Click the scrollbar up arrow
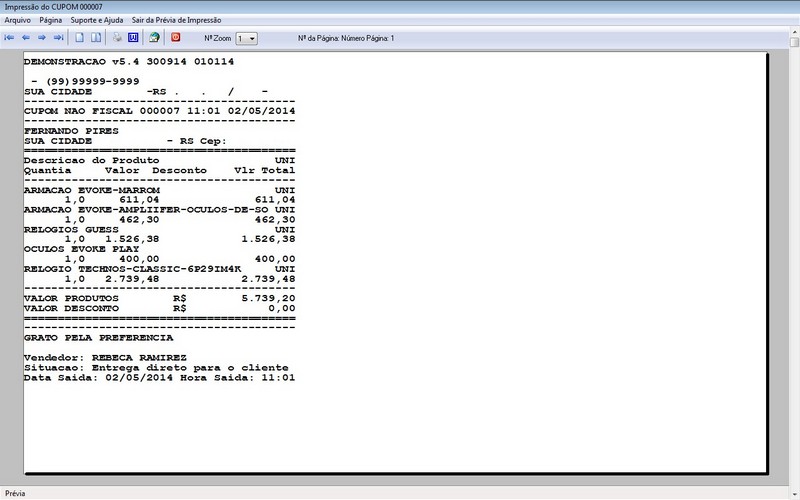Image resolution: width=800 pixels, height=500 pixels. pyautogui.click(x=794, y=32)
